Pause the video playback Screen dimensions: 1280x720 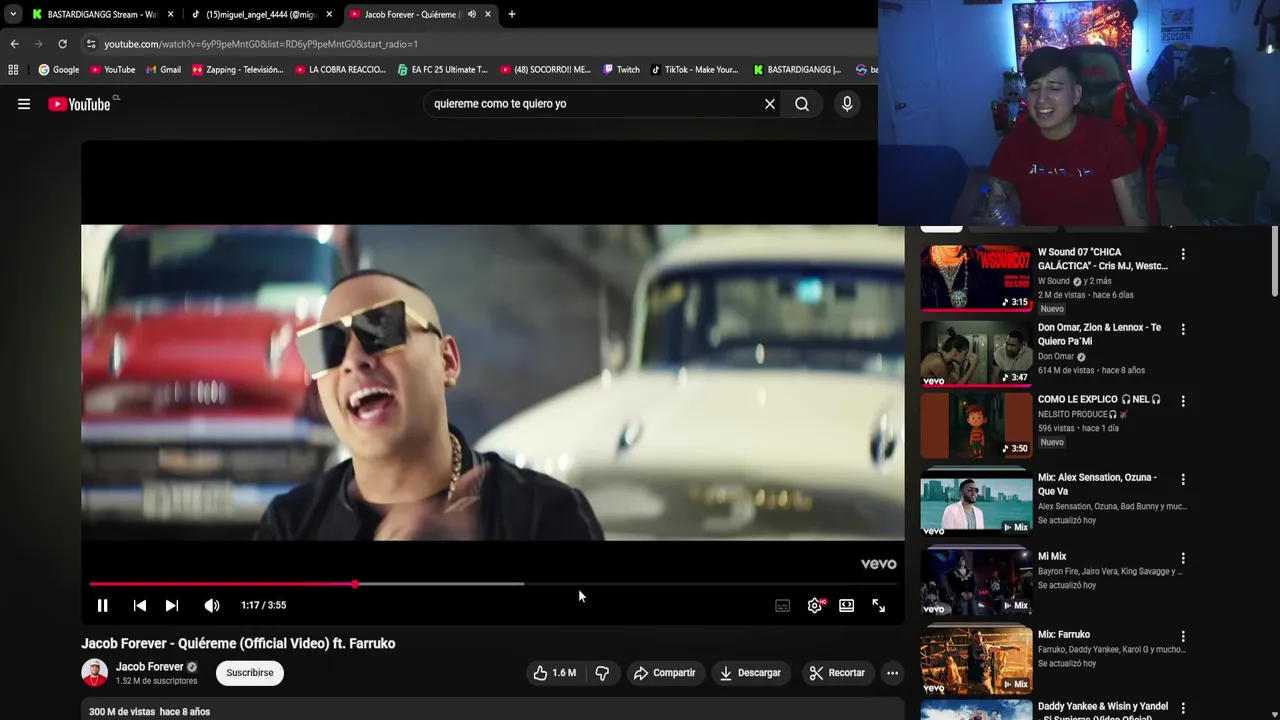click(102, 605)
